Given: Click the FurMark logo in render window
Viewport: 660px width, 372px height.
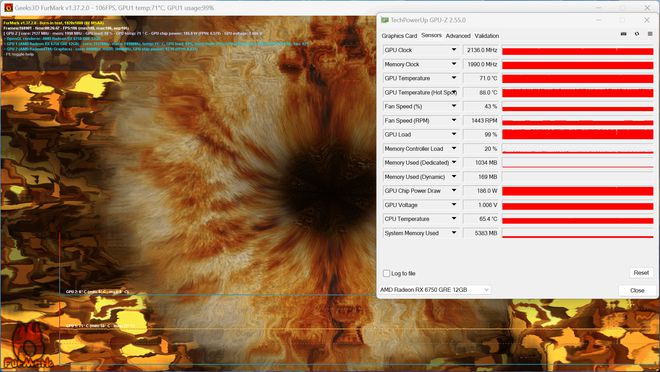Looking at the screenshot, I should pyautogui.click(x=28, y=346).
